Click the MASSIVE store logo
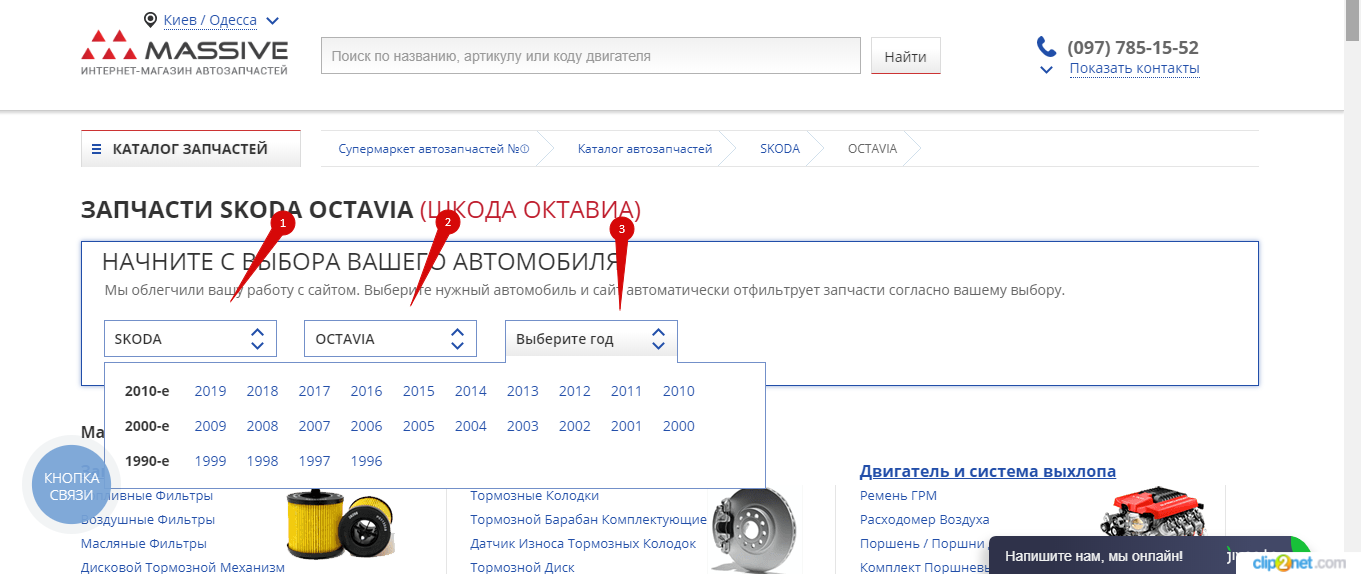1361x574 pixels. tap(184, 54)
